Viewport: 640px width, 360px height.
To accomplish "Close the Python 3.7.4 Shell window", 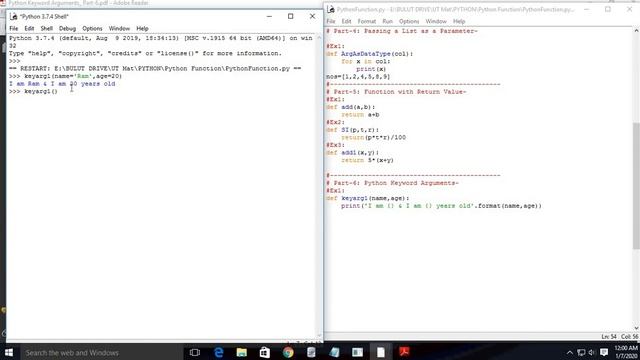I will coord(312,16).
